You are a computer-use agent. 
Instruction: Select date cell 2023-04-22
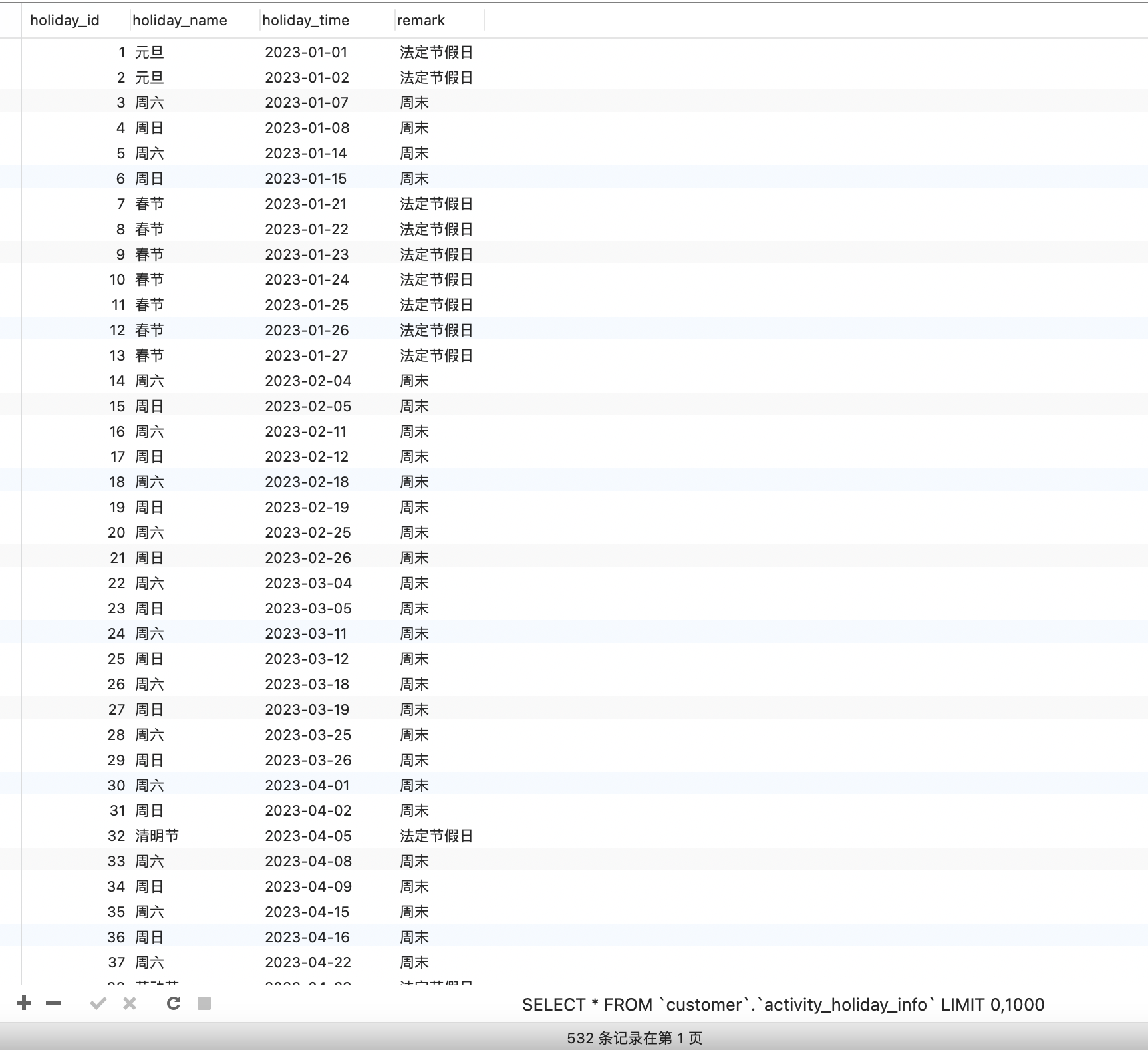[308, 962]
